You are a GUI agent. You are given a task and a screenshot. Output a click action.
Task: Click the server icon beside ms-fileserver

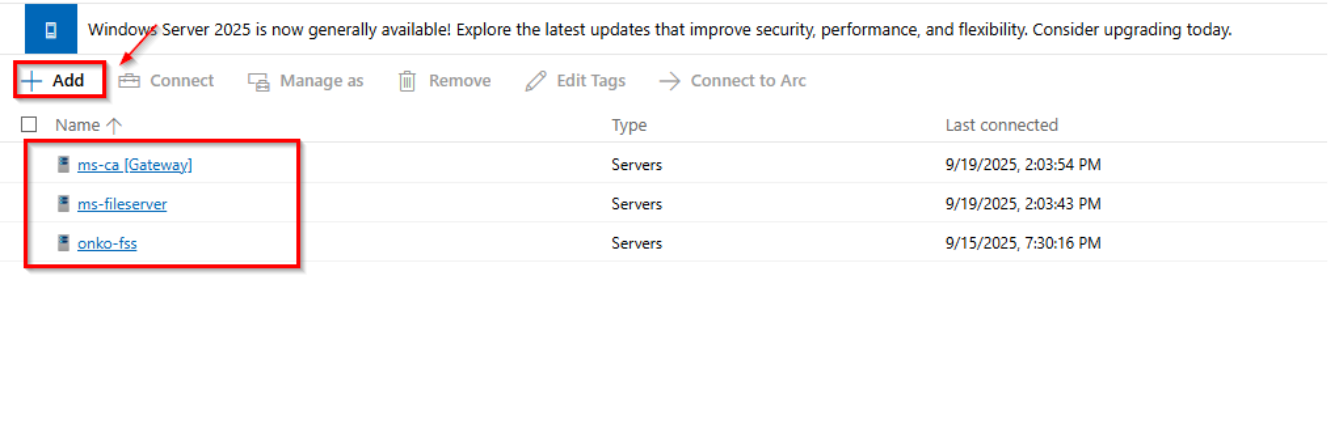pos(64,203)
